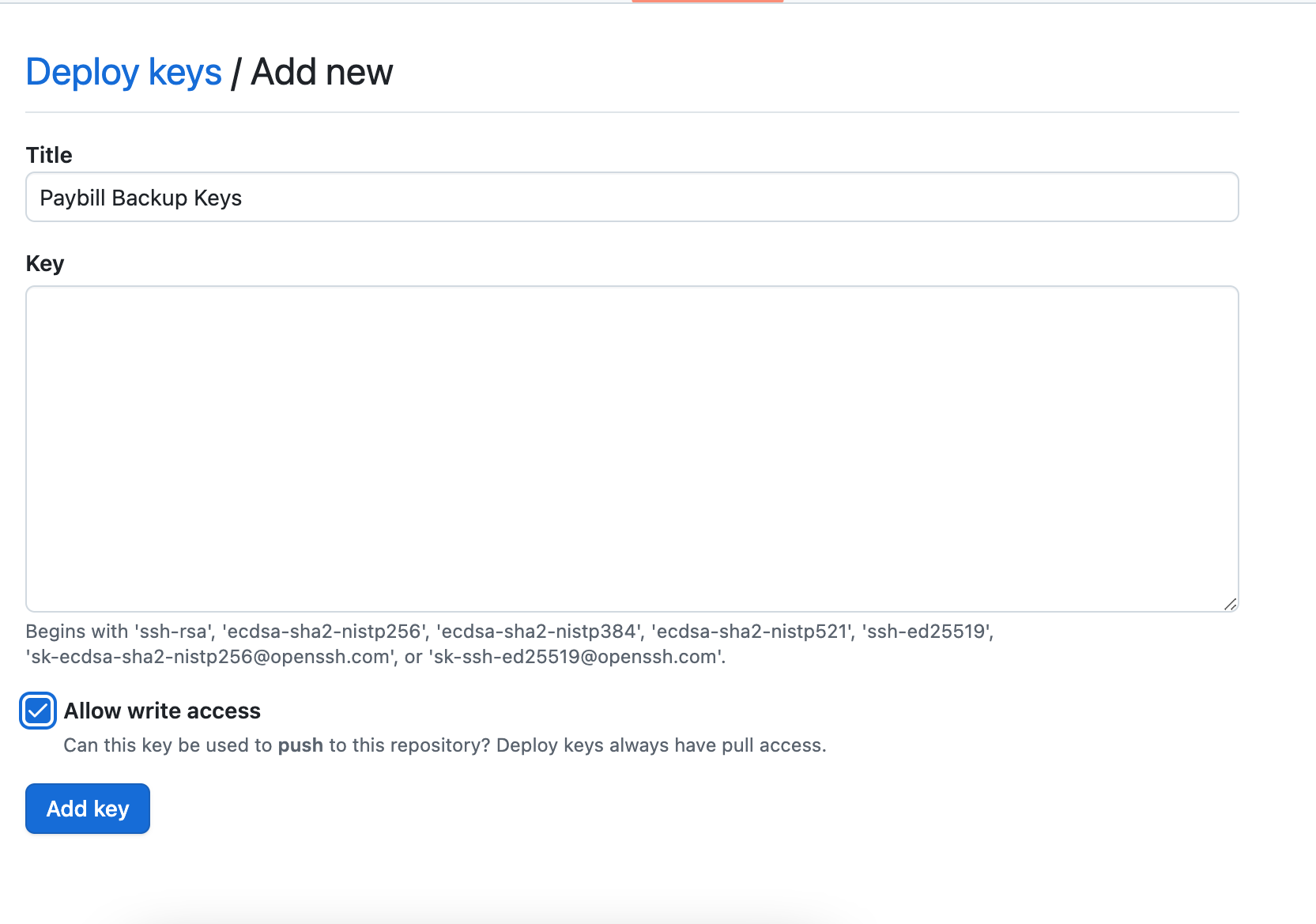
Task: Click the bold word push in description
Action: pyautogui.click(x=300, y=745)
